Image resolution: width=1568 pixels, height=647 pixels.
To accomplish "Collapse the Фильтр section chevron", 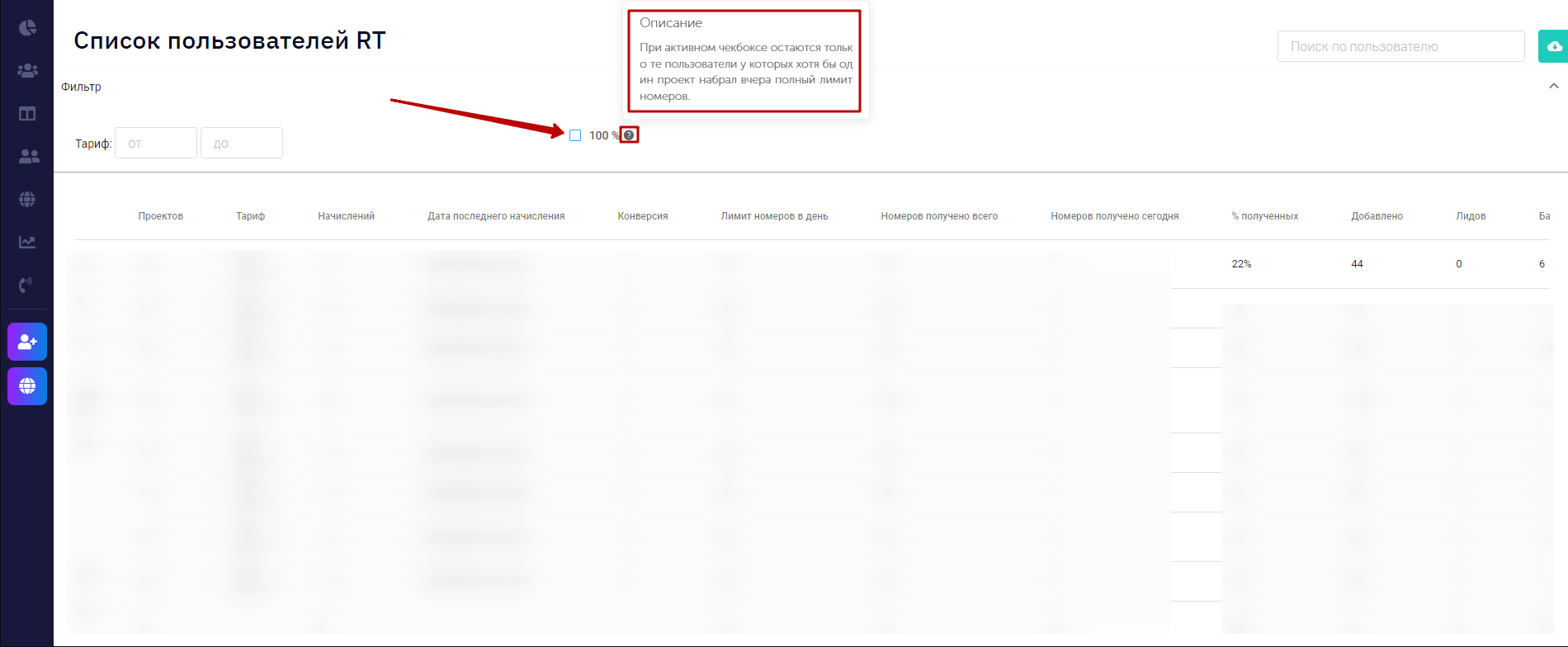I will point(1554,86).
